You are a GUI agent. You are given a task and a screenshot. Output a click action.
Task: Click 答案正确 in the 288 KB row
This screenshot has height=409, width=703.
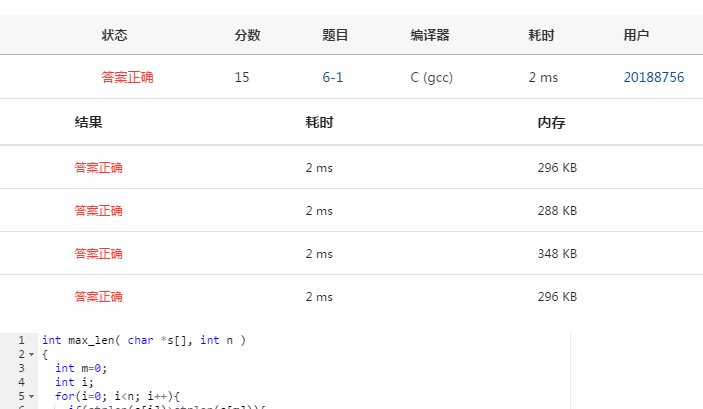tap(99, 211)
